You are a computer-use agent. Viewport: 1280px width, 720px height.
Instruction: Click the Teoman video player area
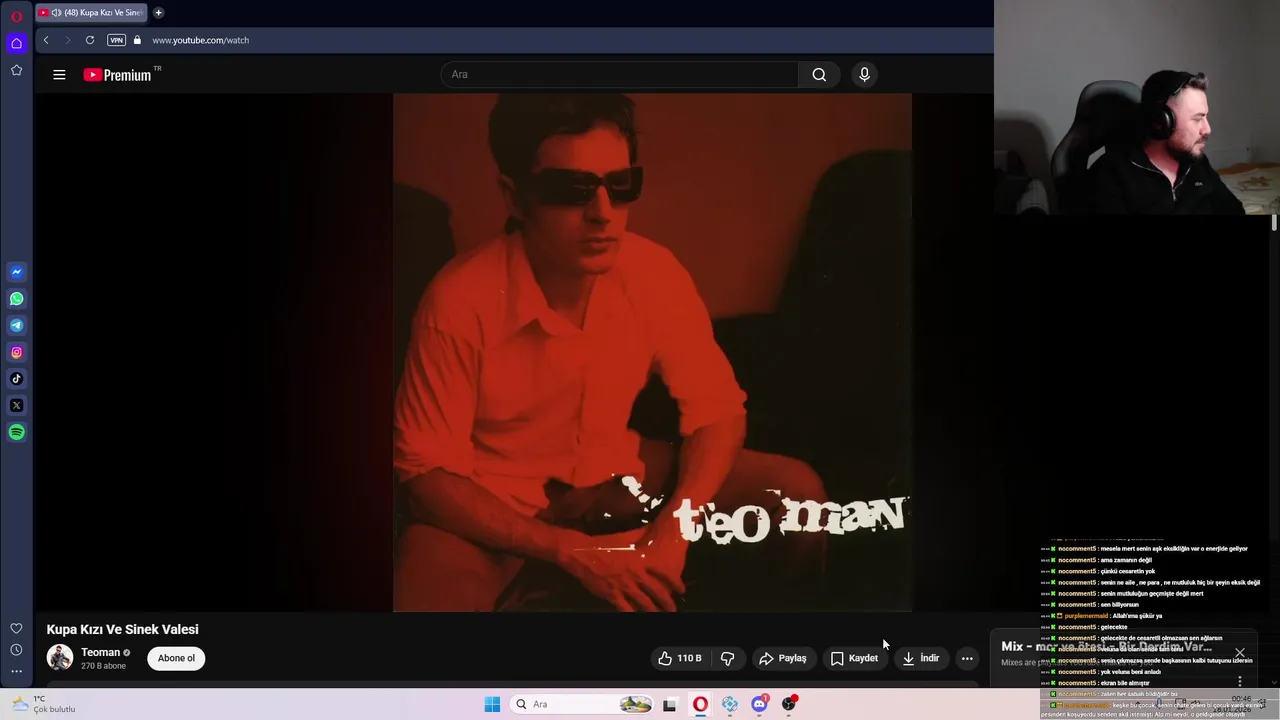tap(652, 352)
